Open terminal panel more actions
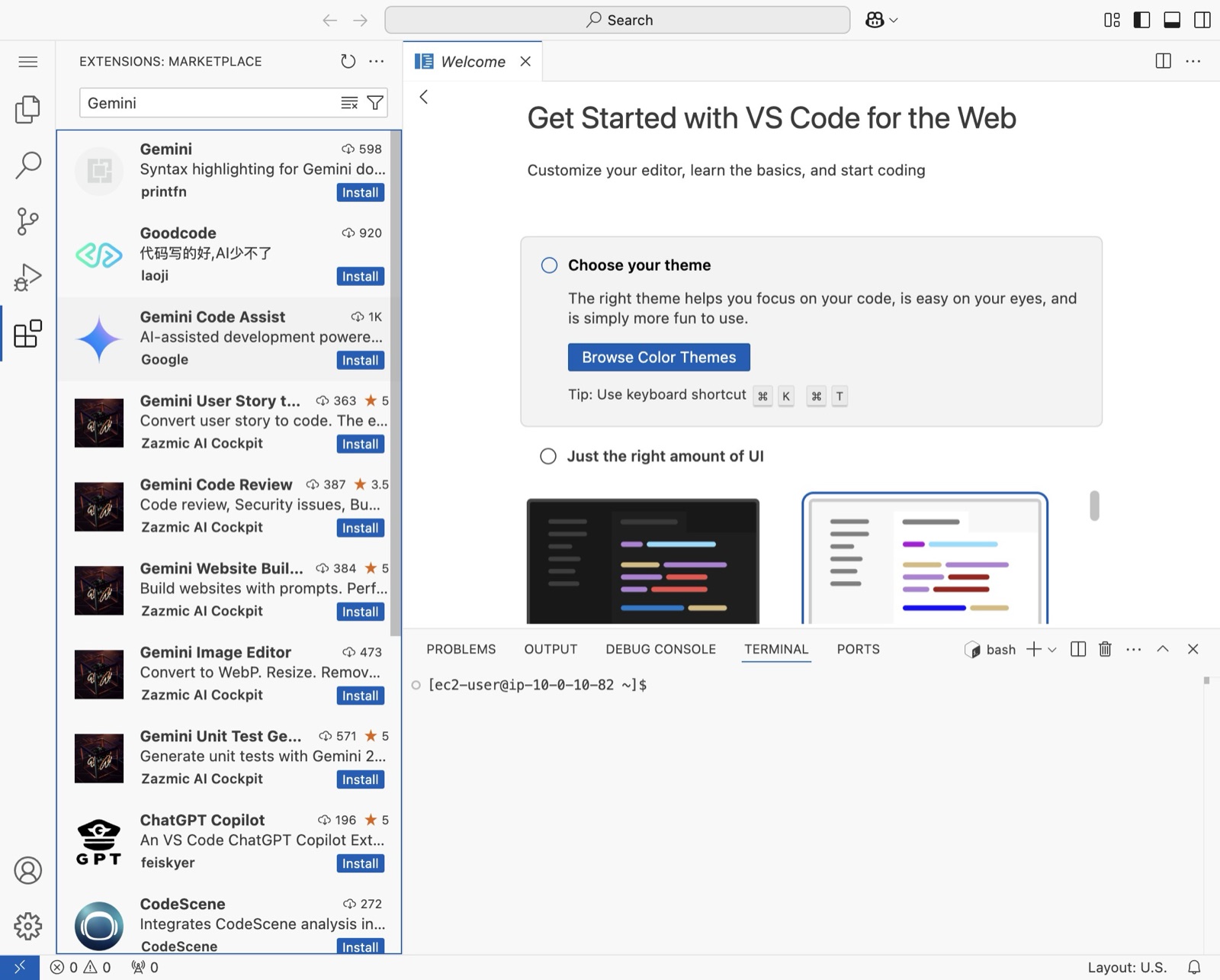This screenshot has width=1220, height=980. [1134, 649]
